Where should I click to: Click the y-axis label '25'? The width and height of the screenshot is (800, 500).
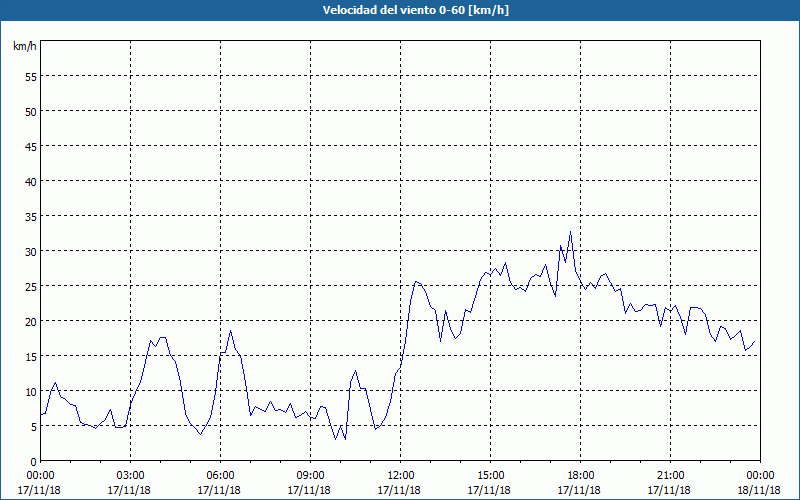[31, 286]
